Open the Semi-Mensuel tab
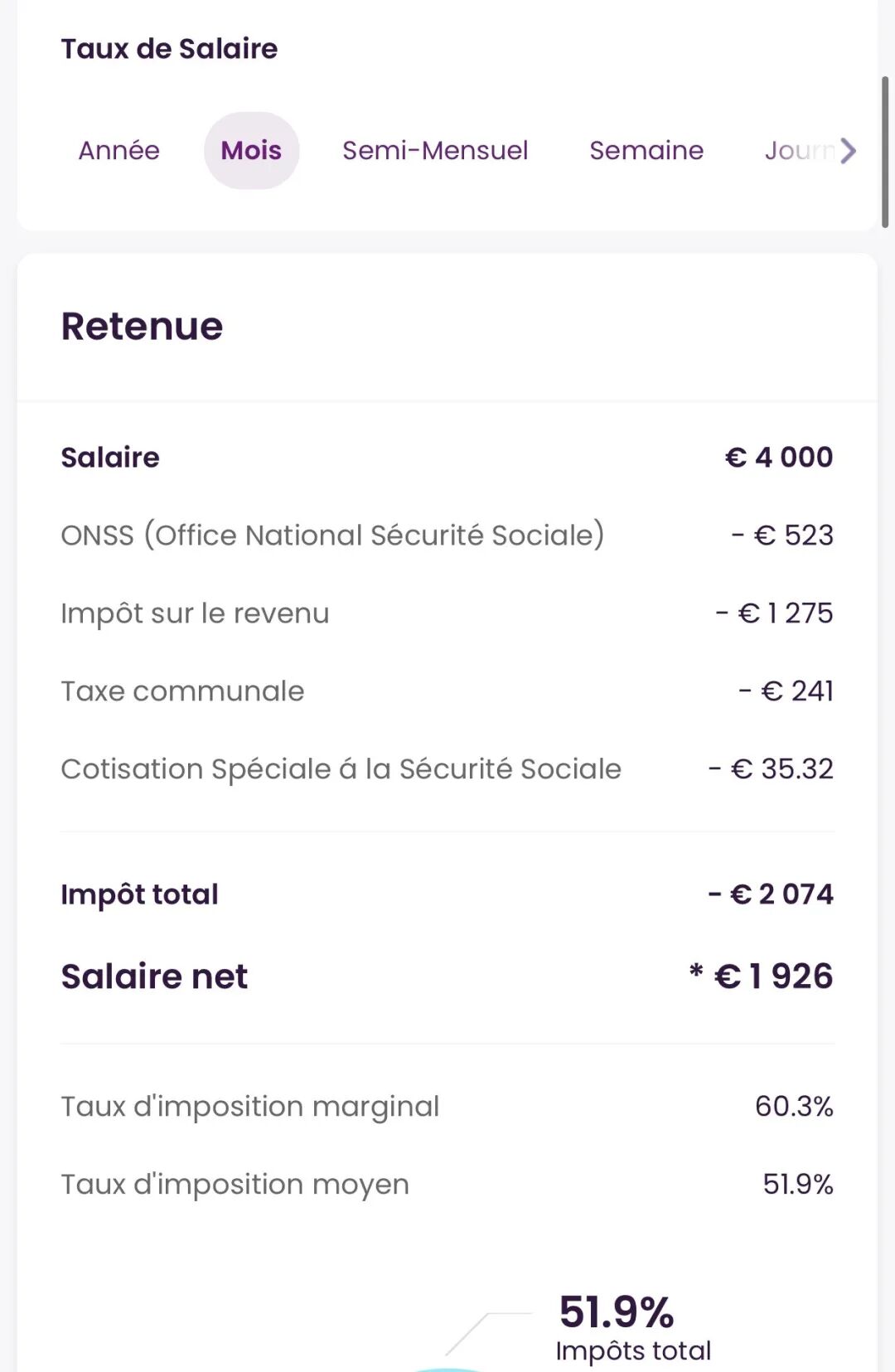Image resolution: width=895 pixels, height=1372 pixels. [435, 150]
